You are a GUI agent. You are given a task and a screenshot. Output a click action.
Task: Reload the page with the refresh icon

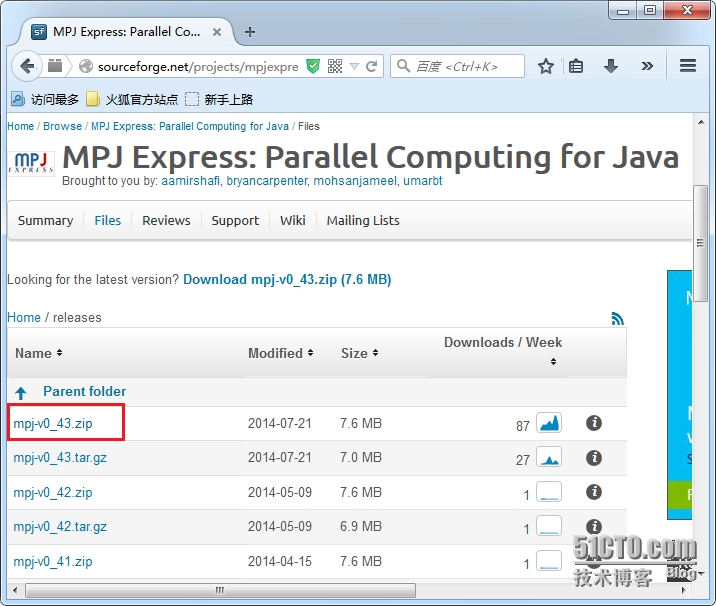point(372,67)
